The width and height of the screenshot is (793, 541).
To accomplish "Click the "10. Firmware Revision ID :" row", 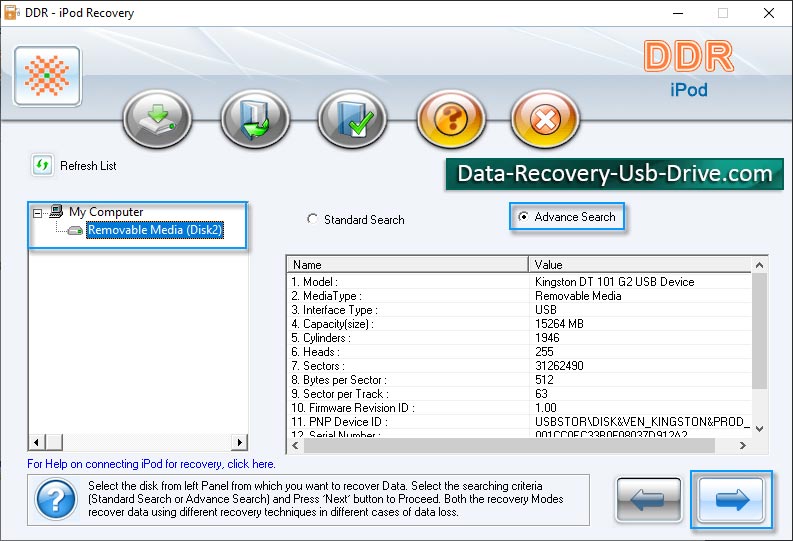I will pyautogui.click(x=519, y=408).
